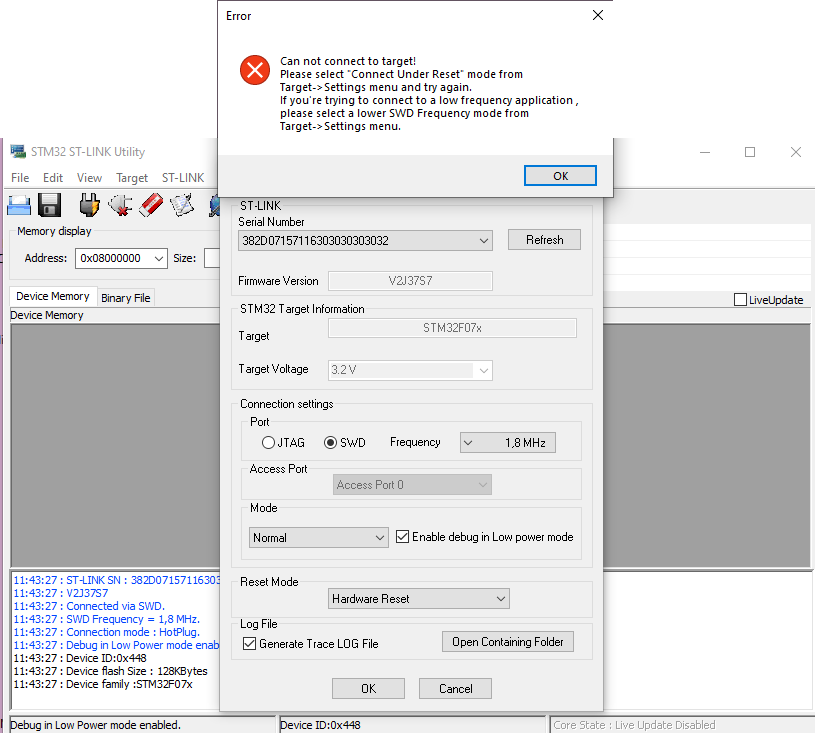Click Open Containing Folder button

[x=508, y=642]
